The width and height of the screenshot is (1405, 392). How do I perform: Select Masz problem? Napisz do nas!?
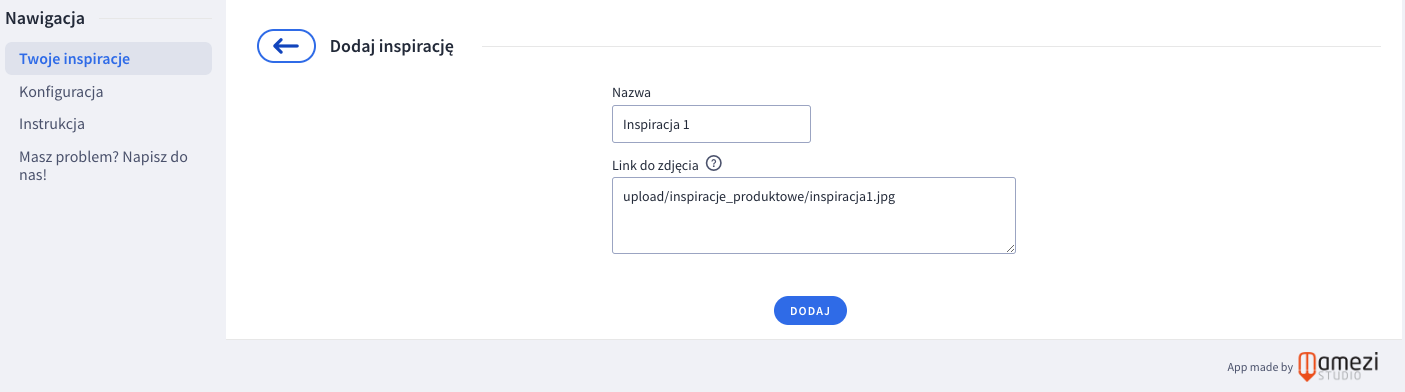pos(103,166)
